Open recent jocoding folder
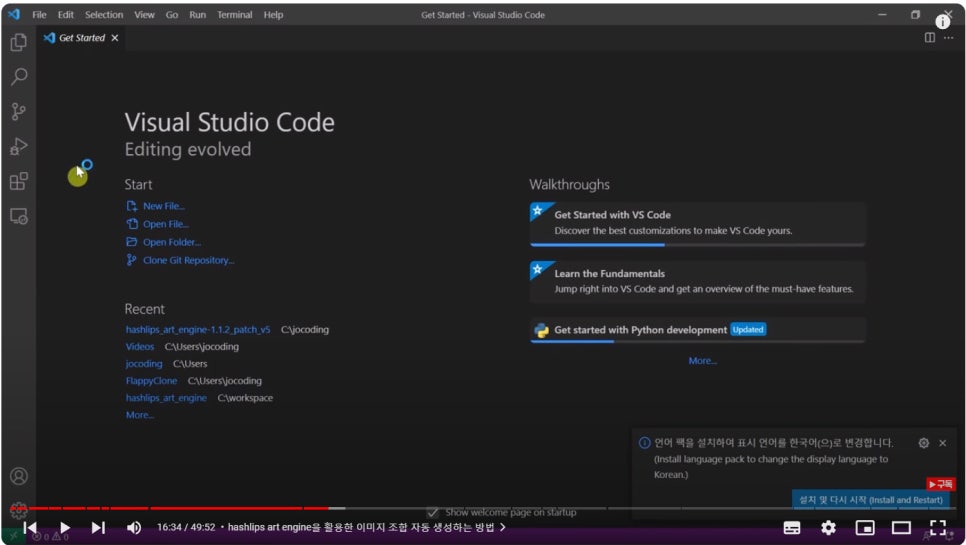The image size is (966, 545). point(144,364)
